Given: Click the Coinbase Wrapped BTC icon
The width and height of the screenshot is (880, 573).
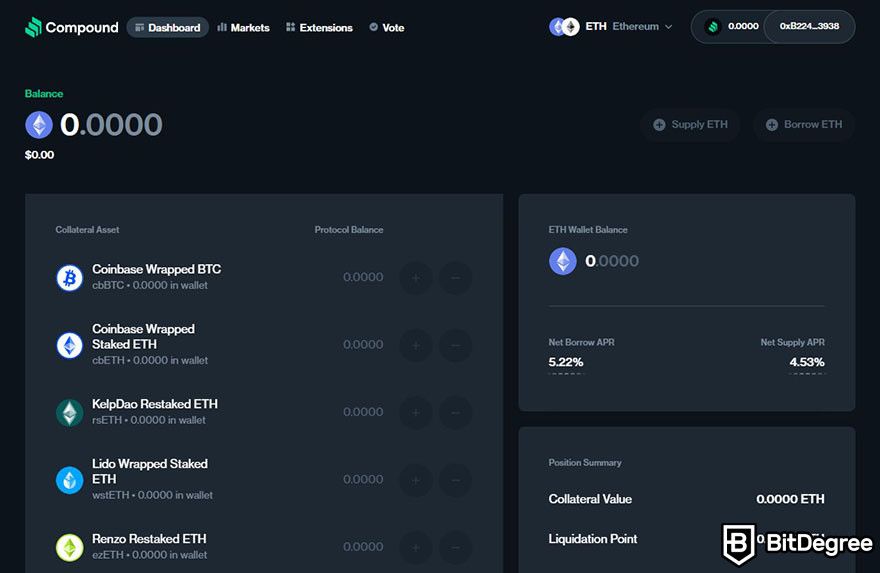Looking at the screenshot, I should click(x=70, y=277).
